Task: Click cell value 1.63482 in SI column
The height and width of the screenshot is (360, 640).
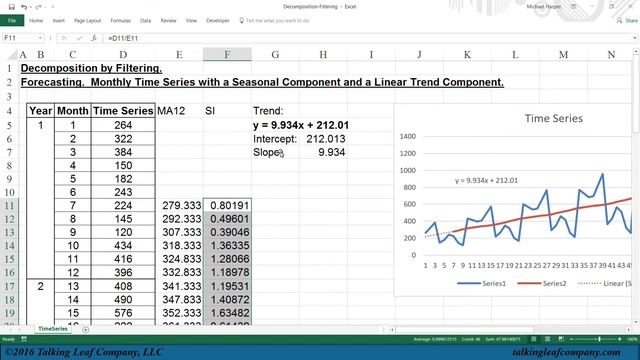Action: click(227, 313)
